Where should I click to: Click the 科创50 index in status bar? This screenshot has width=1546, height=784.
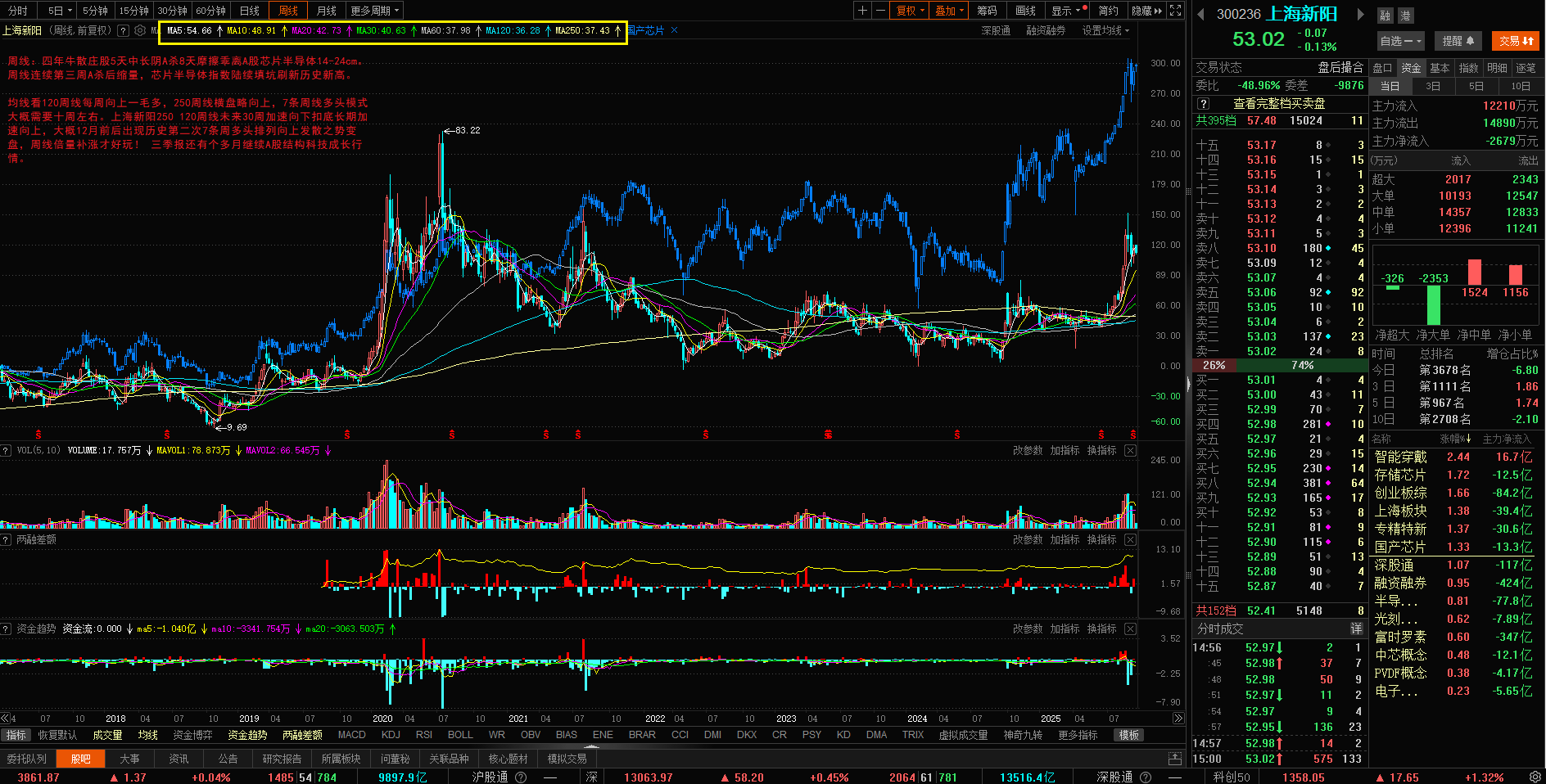1232,777
